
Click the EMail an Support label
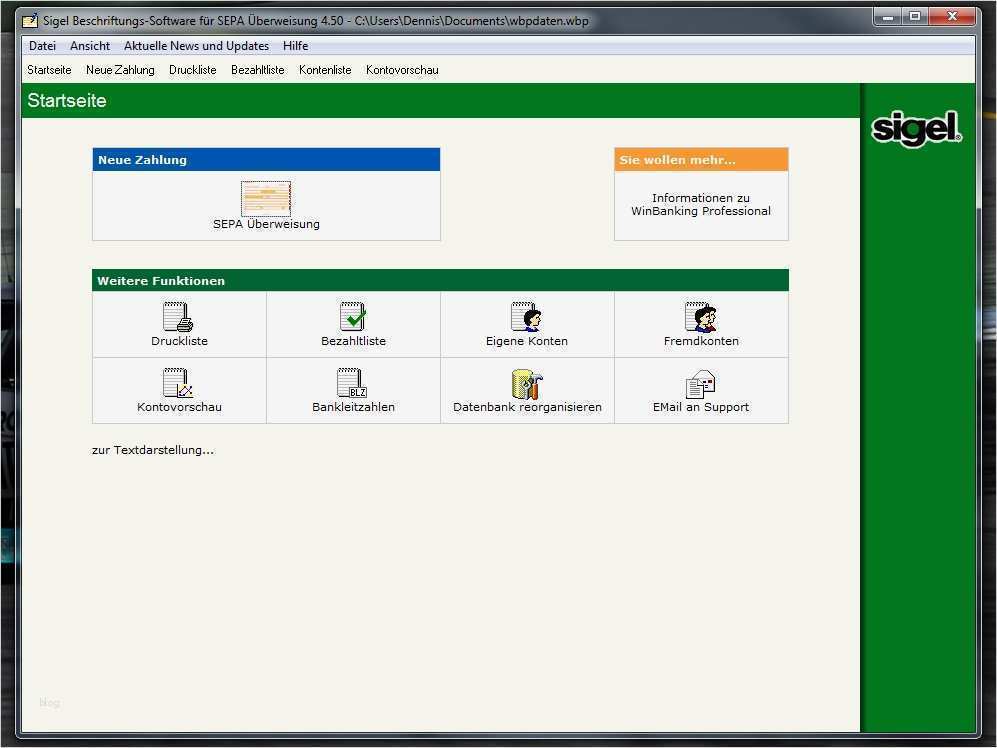pos(701,407)
